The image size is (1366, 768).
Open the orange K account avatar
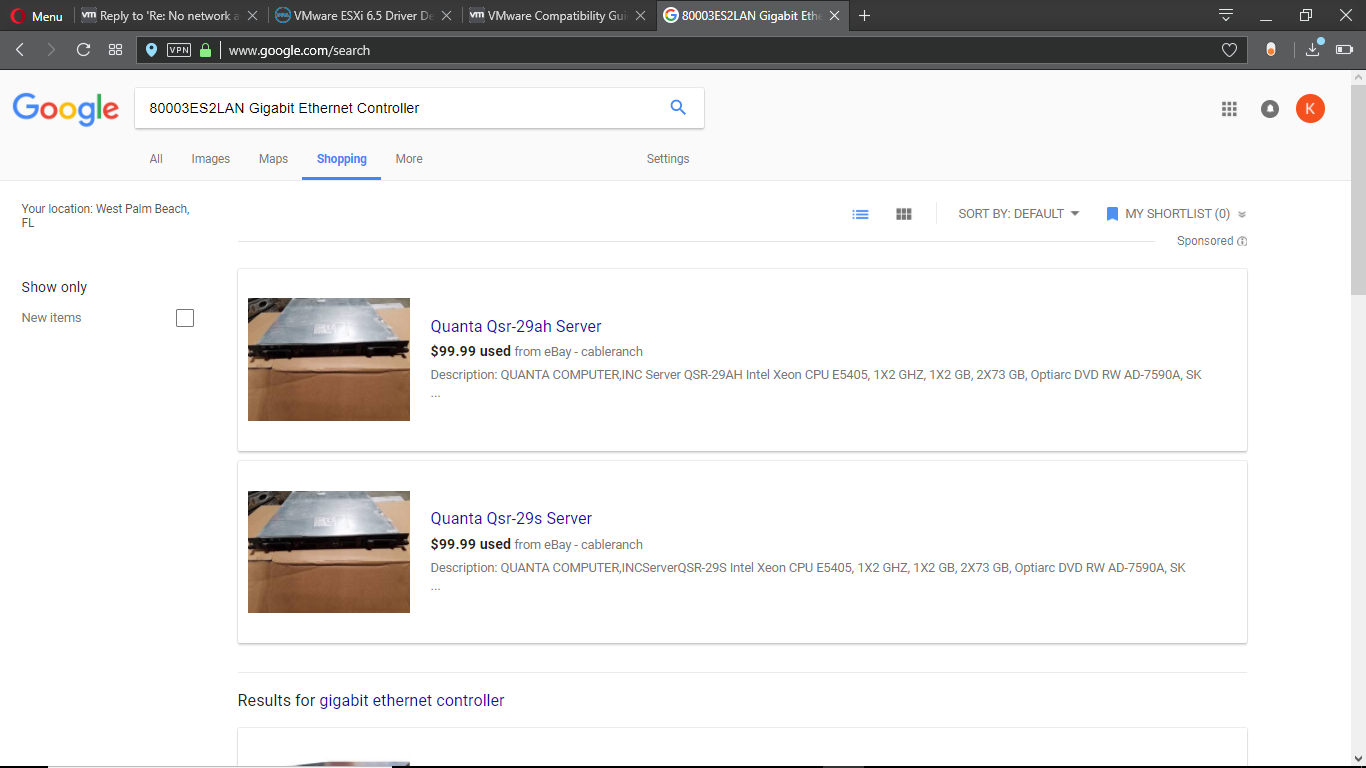tap(1310, 109)
